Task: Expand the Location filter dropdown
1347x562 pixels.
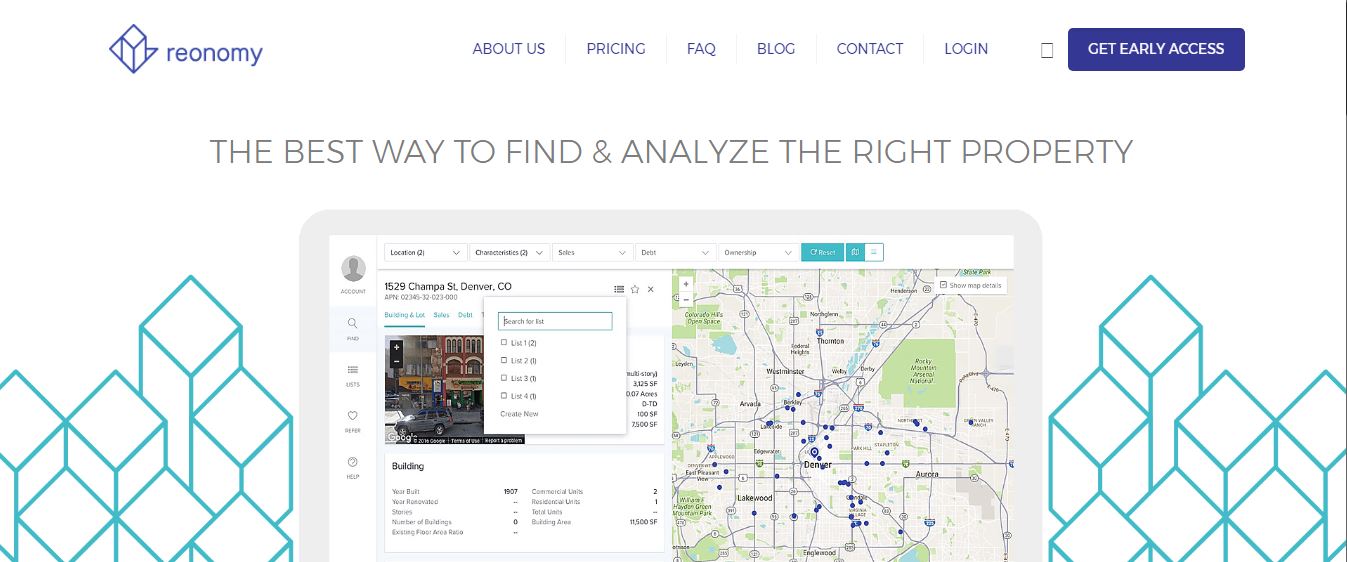Action: click(x=426, y=253)
